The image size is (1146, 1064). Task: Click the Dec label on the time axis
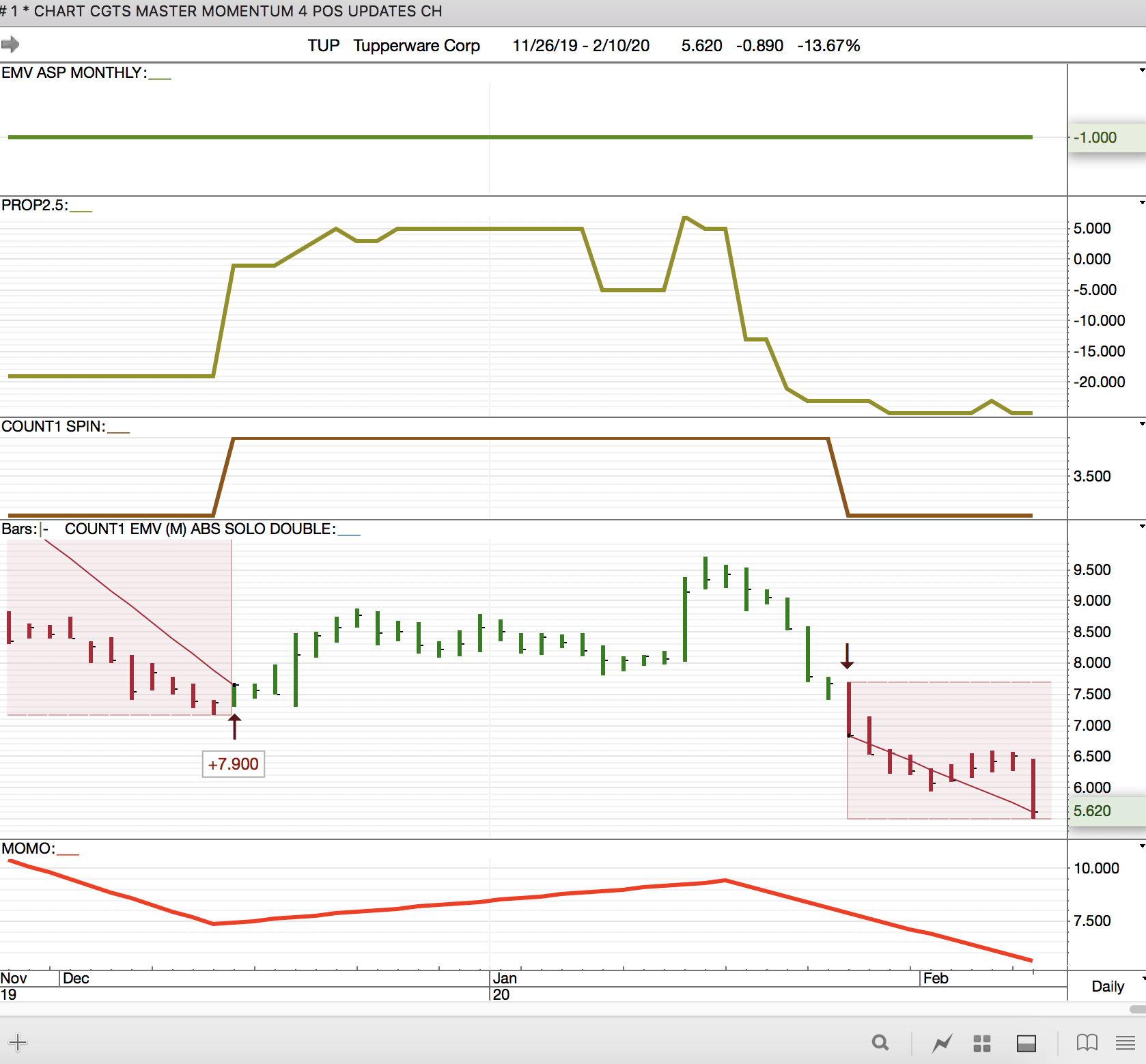76,978
